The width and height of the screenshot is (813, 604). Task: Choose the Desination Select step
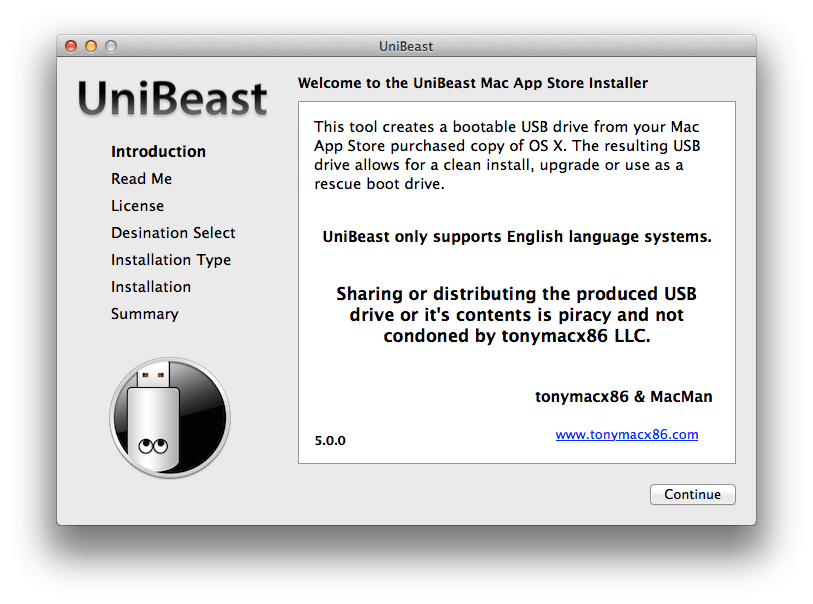[x=173, y=232]
